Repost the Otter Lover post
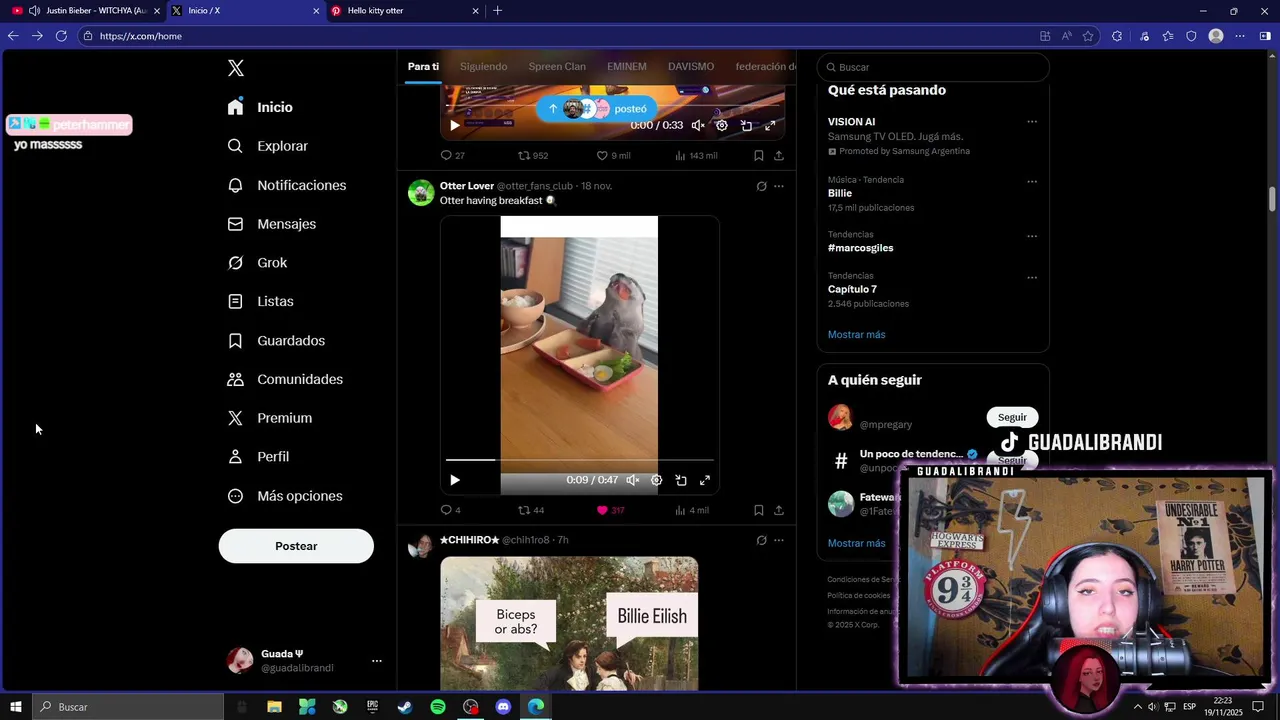Viewport: 1280px width, 720px height. click(531, 510)
